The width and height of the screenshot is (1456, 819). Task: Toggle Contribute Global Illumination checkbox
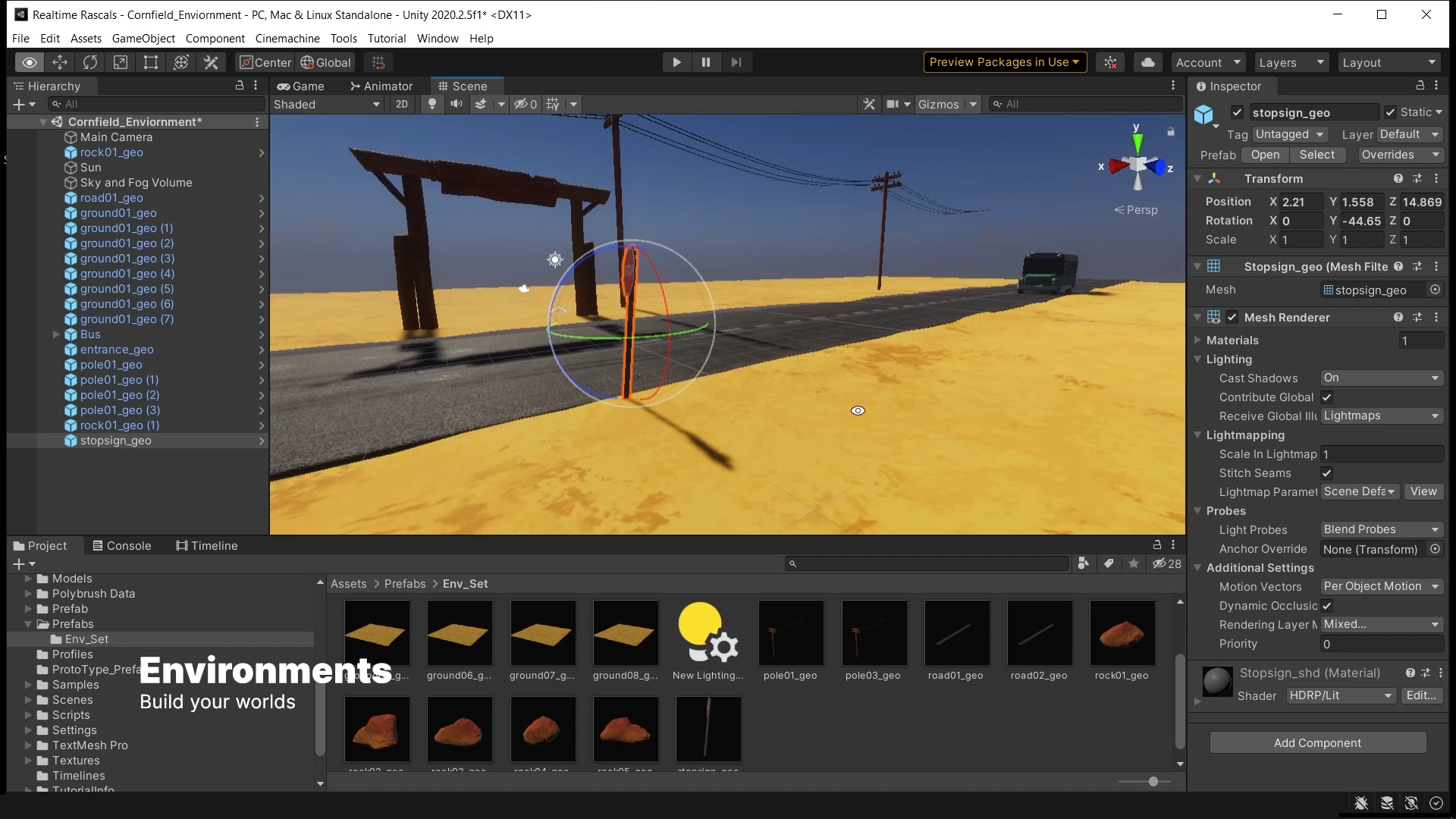[x=1326, y=397]
